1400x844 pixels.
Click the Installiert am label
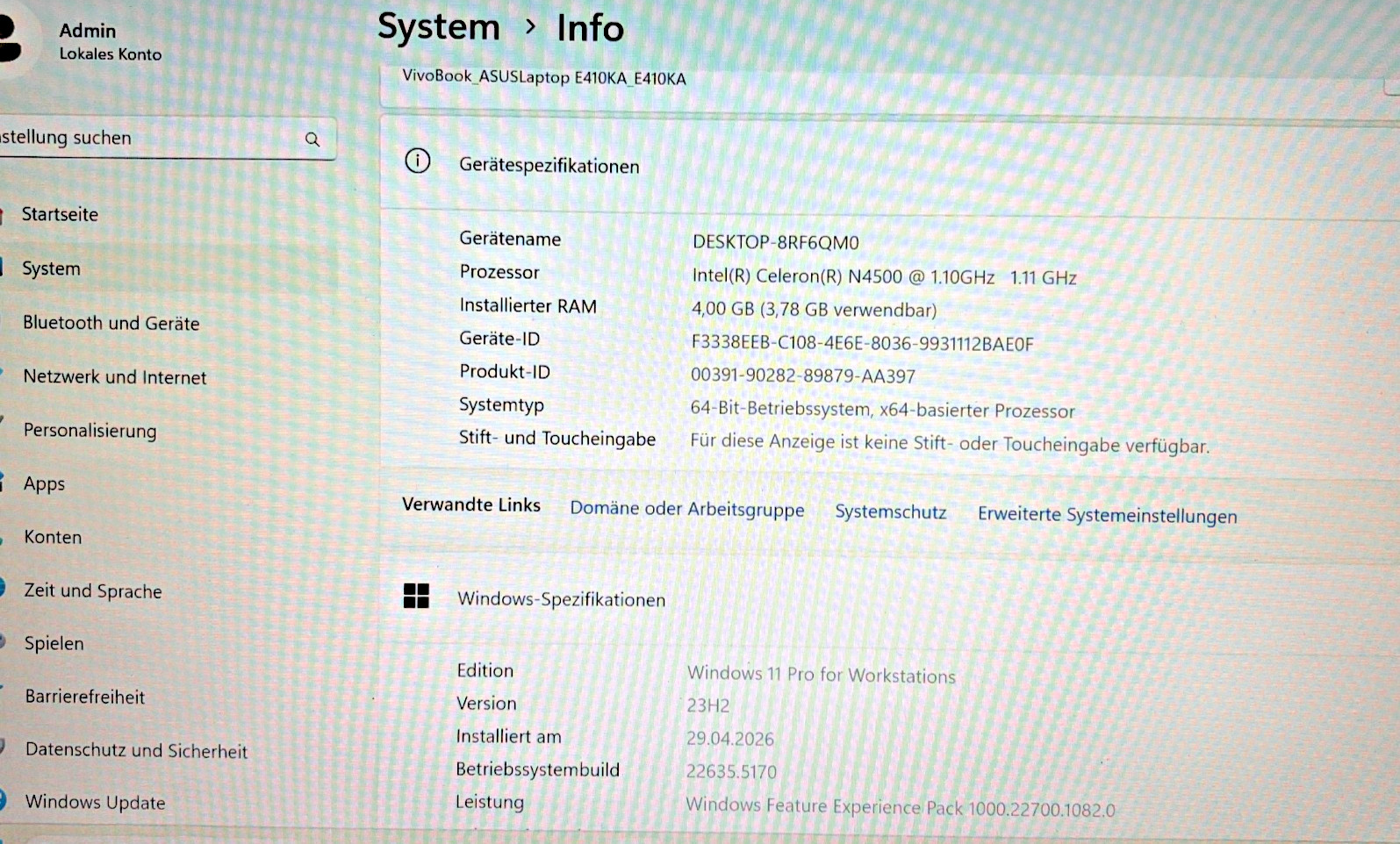[x=508, y=737]
